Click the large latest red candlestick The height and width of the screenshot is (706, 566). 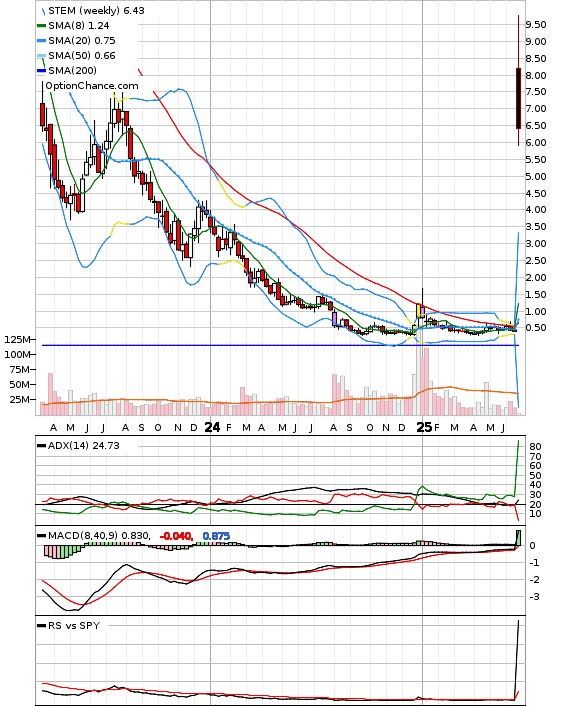pos(519,98)
